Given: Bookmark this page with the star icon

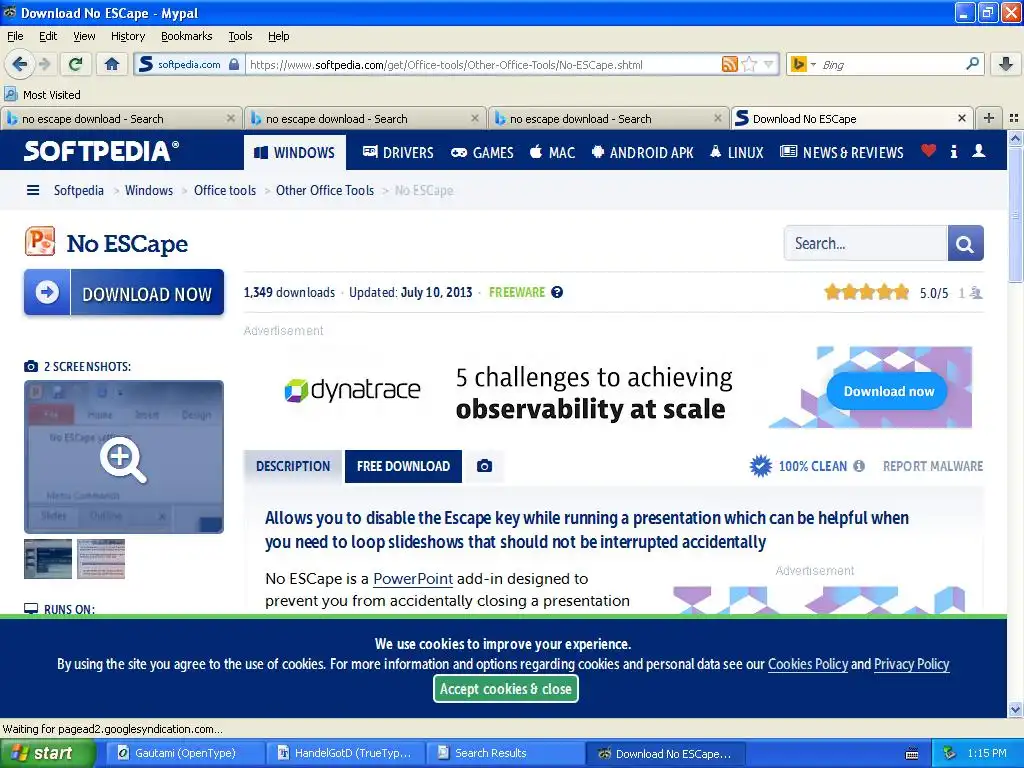Looking at the screenshot, I should [x=750, y=64].
